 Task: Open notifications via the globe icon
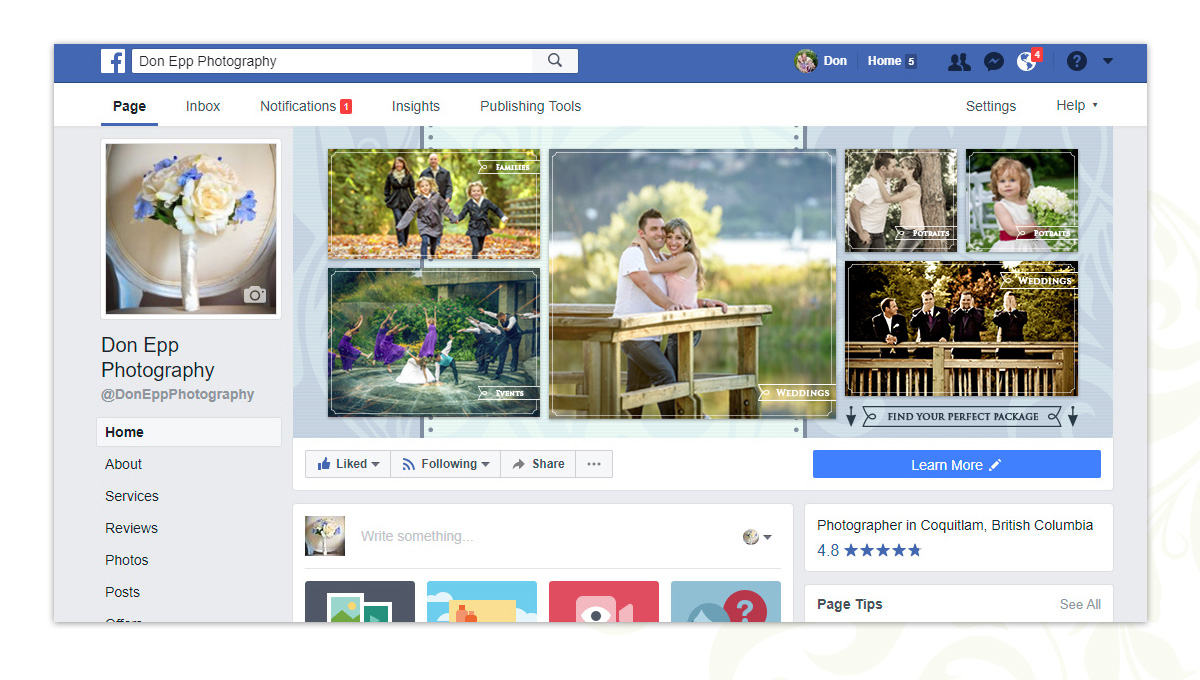pos(1026,61)
